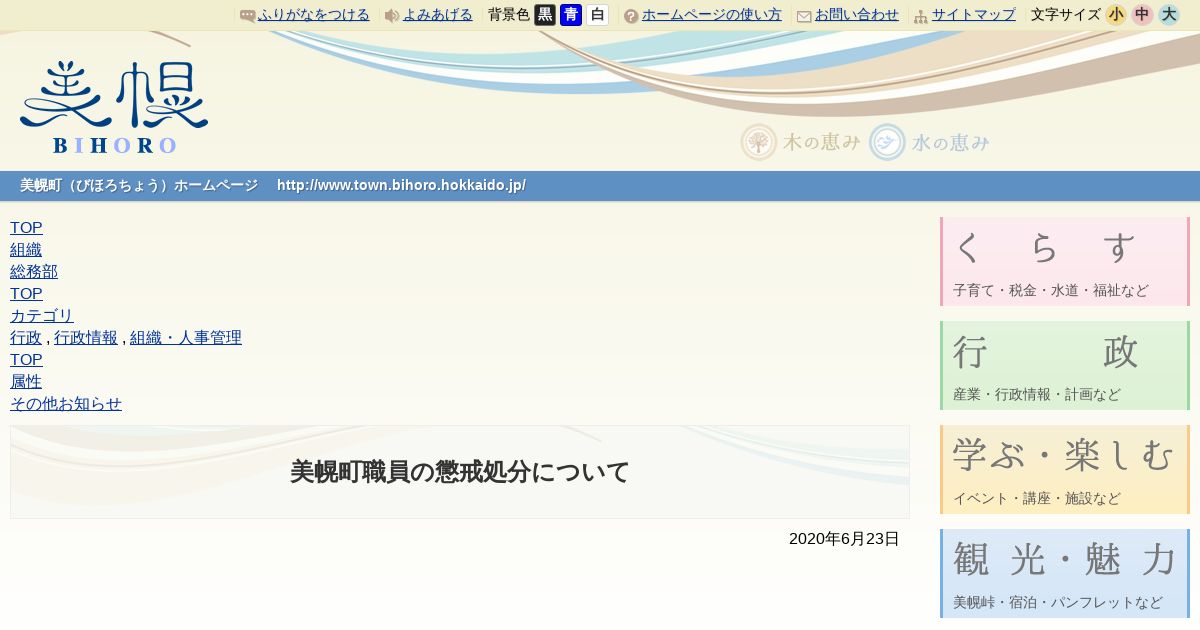Click the question mark help icon

(x=631, y=16)
